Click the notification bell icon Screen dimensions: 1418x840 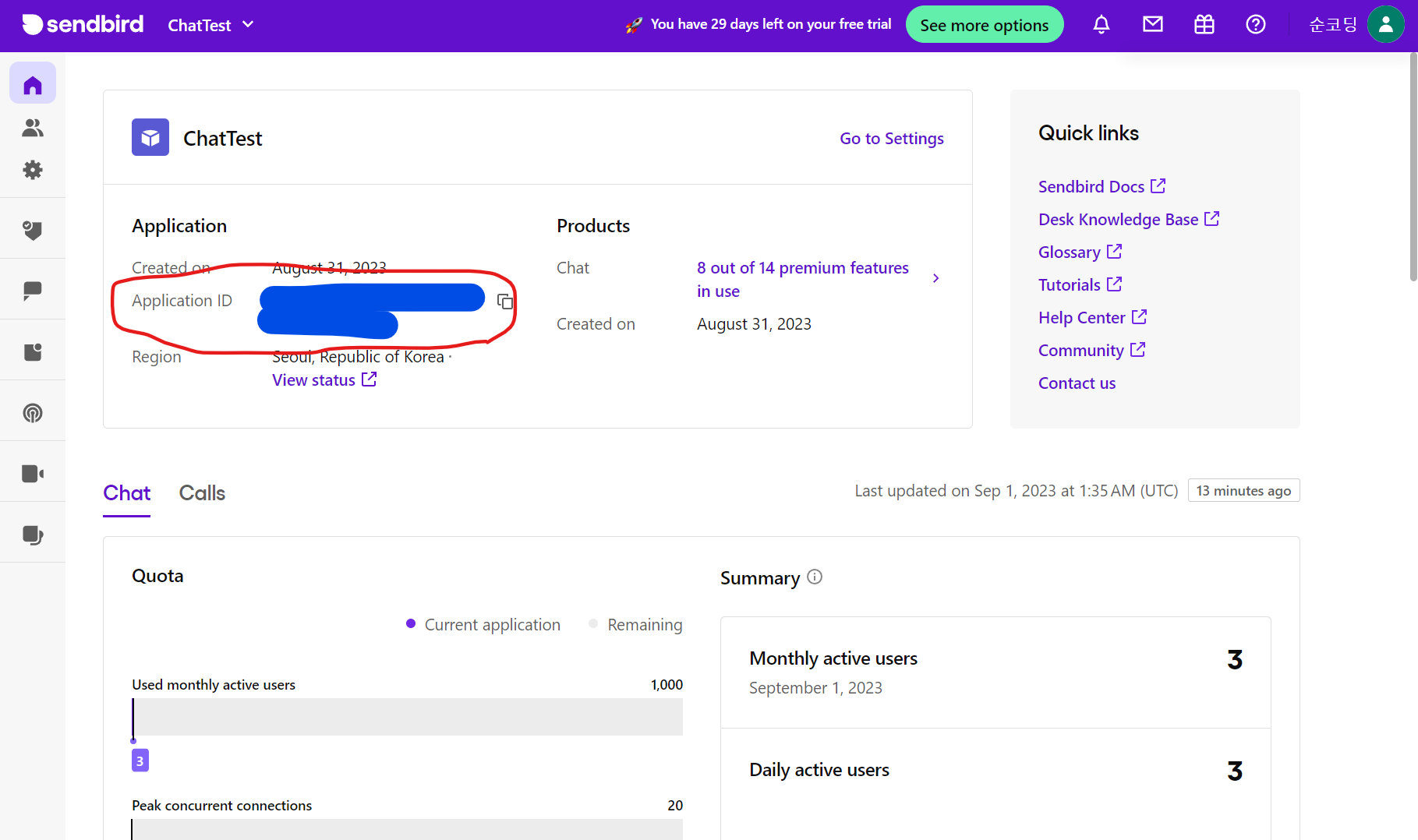point(1102,25)
